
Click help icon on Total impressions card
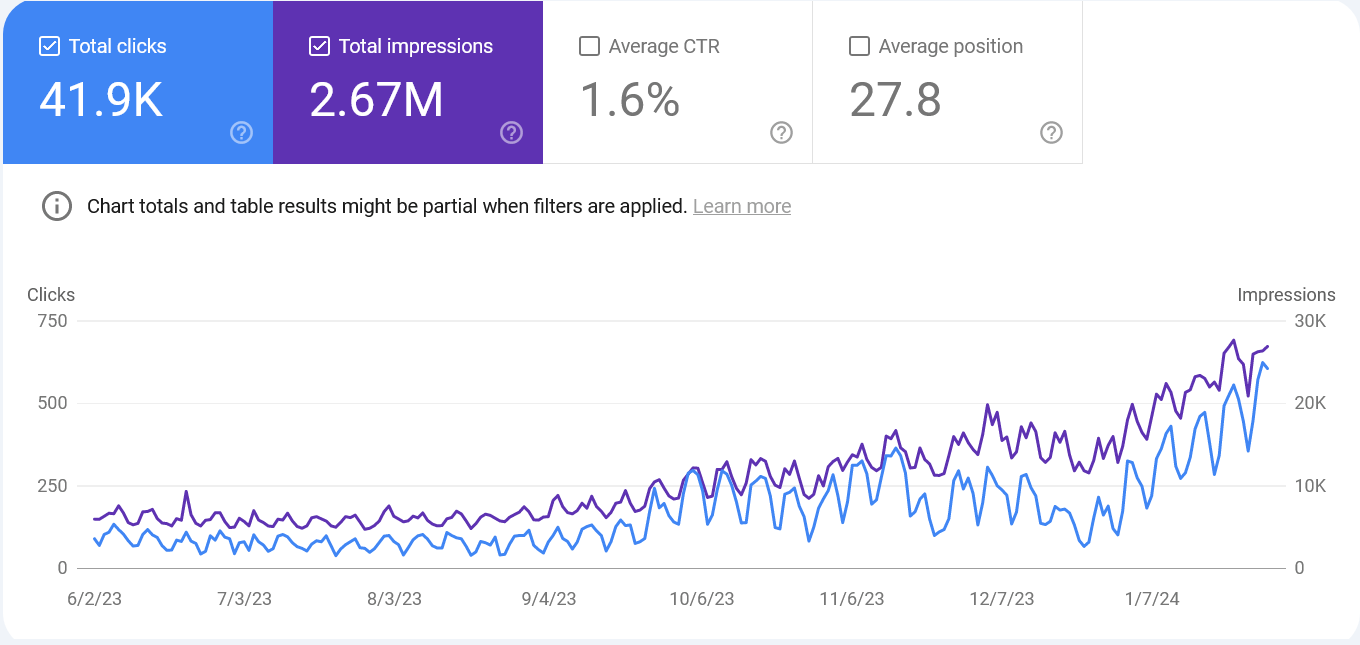511,132
